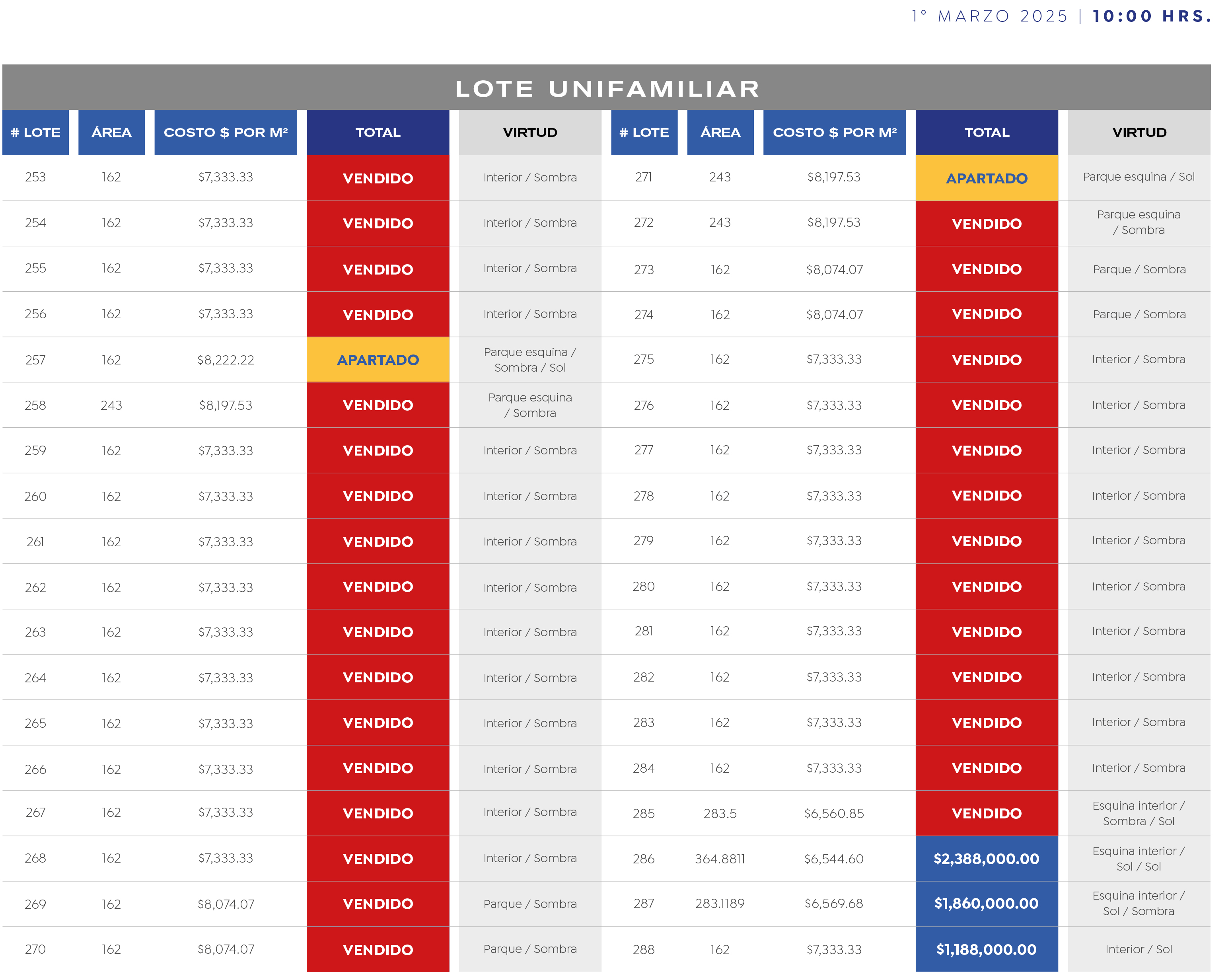Click left table '# LOTE' column header
The image size is (1232, 972).
(x=35, y=132)
